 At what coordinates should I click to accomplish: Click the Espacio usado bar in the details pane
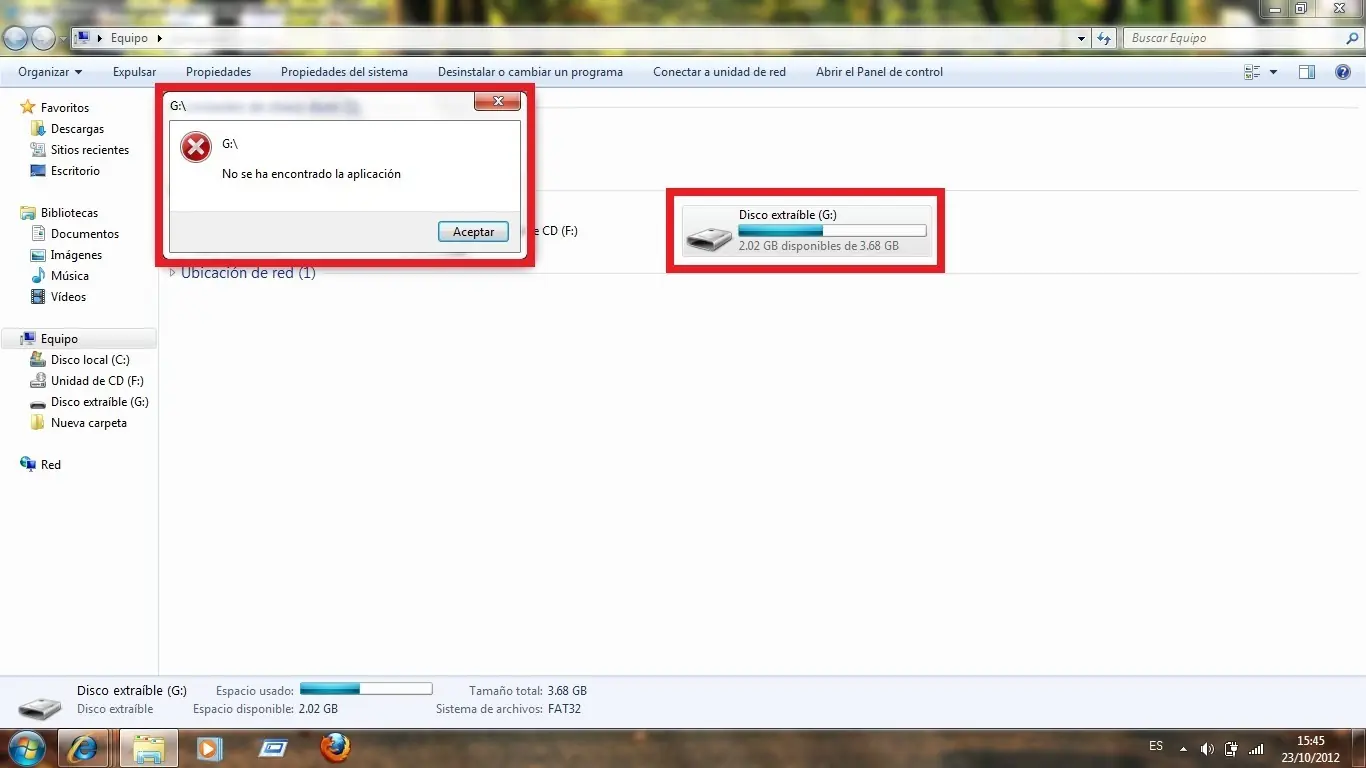pyautogui.click(x=366, y=689)
